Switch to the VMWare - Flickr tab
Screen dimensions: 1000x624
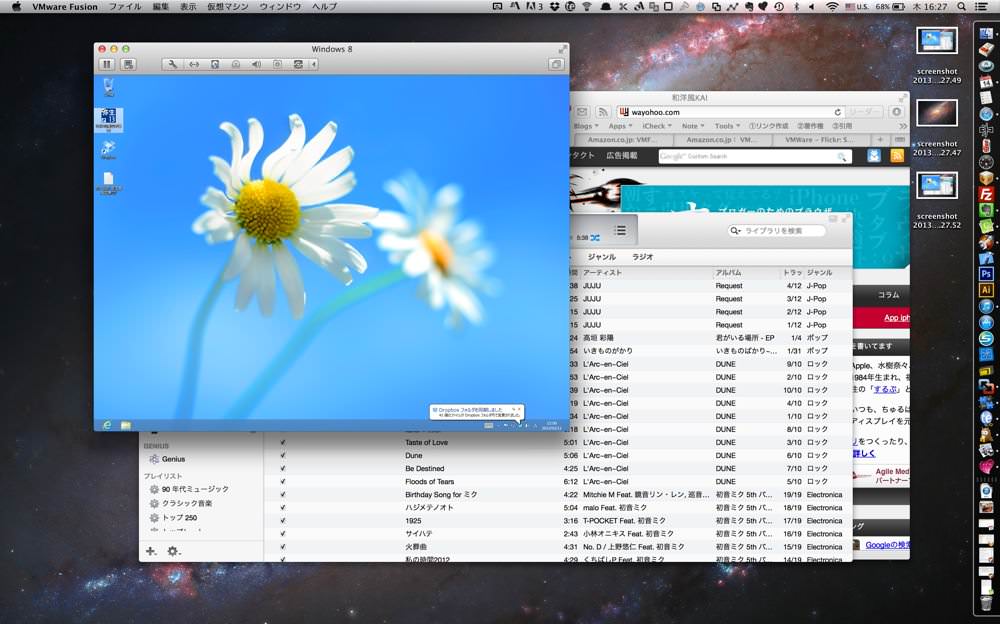click(x=821, y=140)
